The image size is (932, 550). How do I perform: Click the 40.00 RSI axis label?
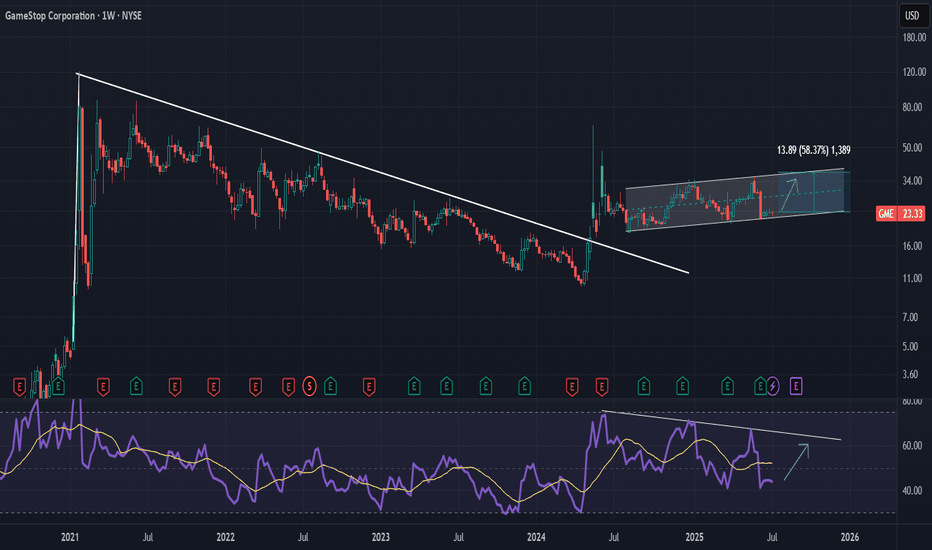click(x=912, y=491)
